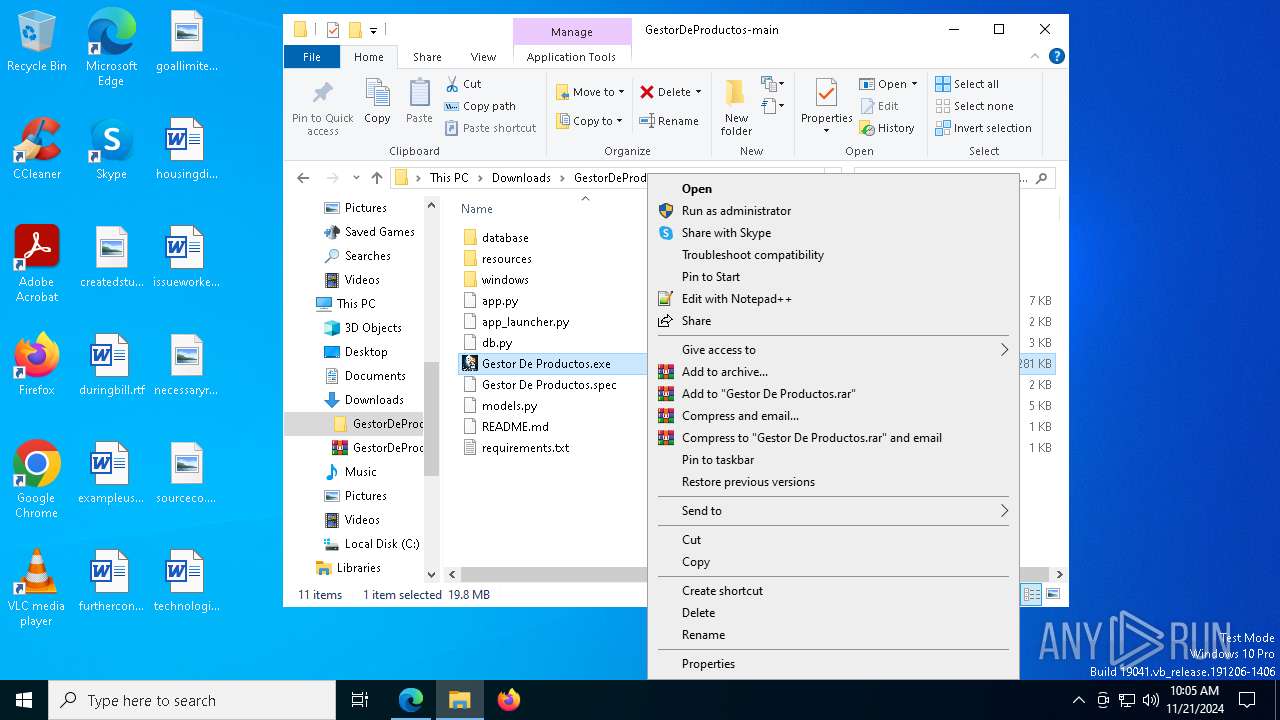Open the Application Tools tab
This screenshot has width=1280, height=720.
[571, 57]
